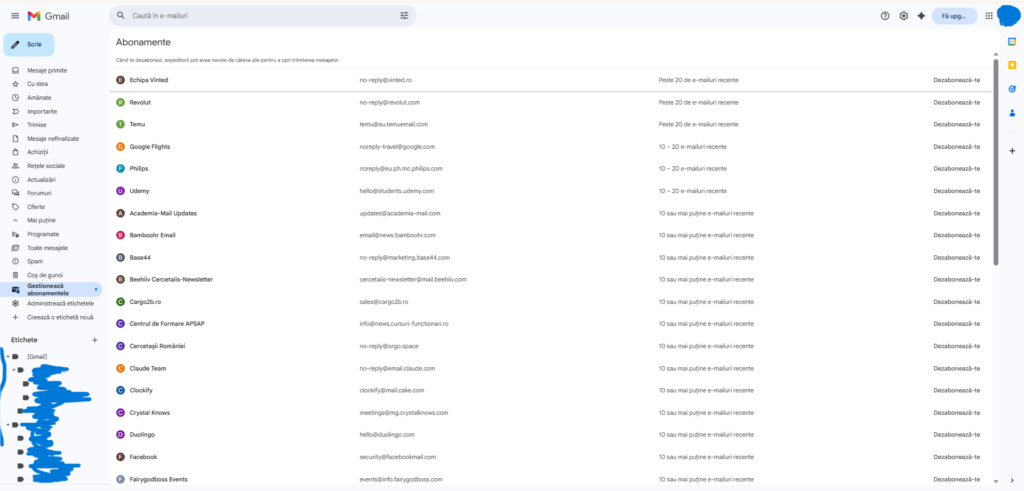
Task: Open the Help question mark icon
Action: (885, 16)
